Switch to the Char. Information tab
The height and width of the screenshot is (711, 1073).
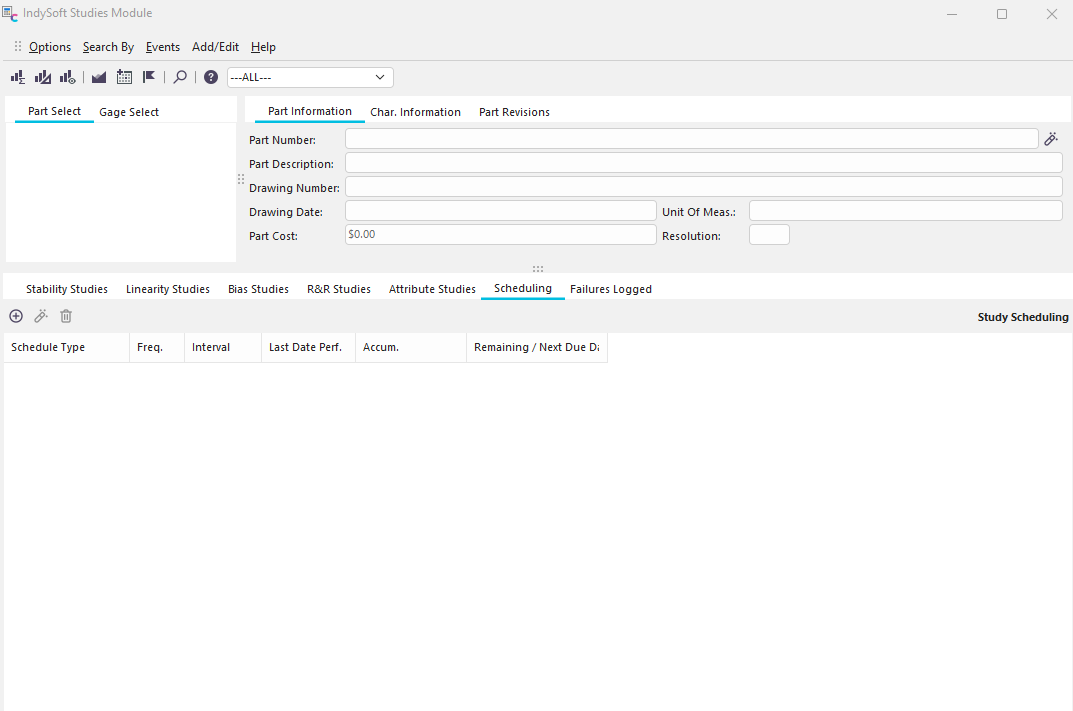pyautogui.click(x=415, y=112)
